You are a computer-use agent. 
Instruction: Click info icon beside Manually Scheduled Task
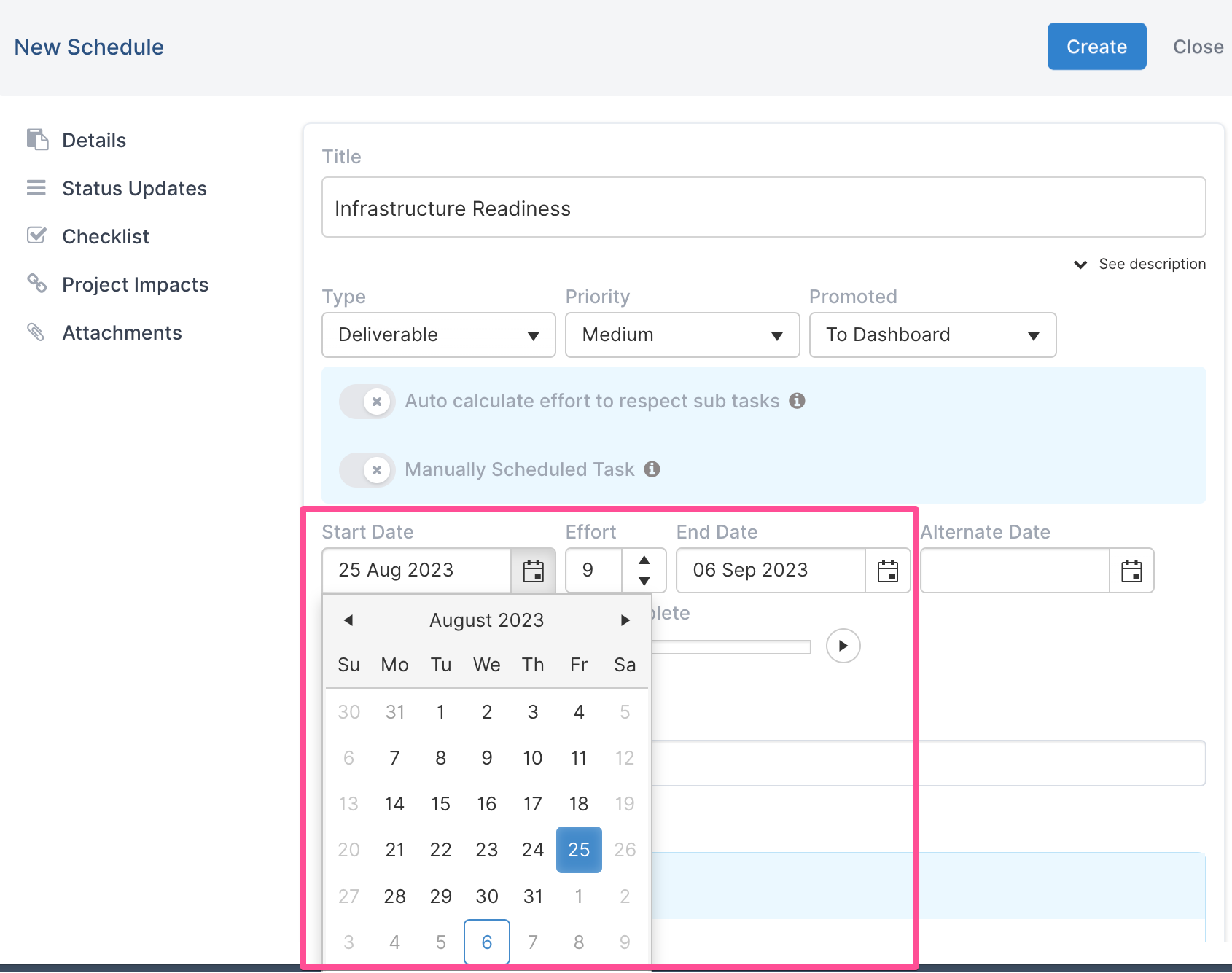point(652,469)
